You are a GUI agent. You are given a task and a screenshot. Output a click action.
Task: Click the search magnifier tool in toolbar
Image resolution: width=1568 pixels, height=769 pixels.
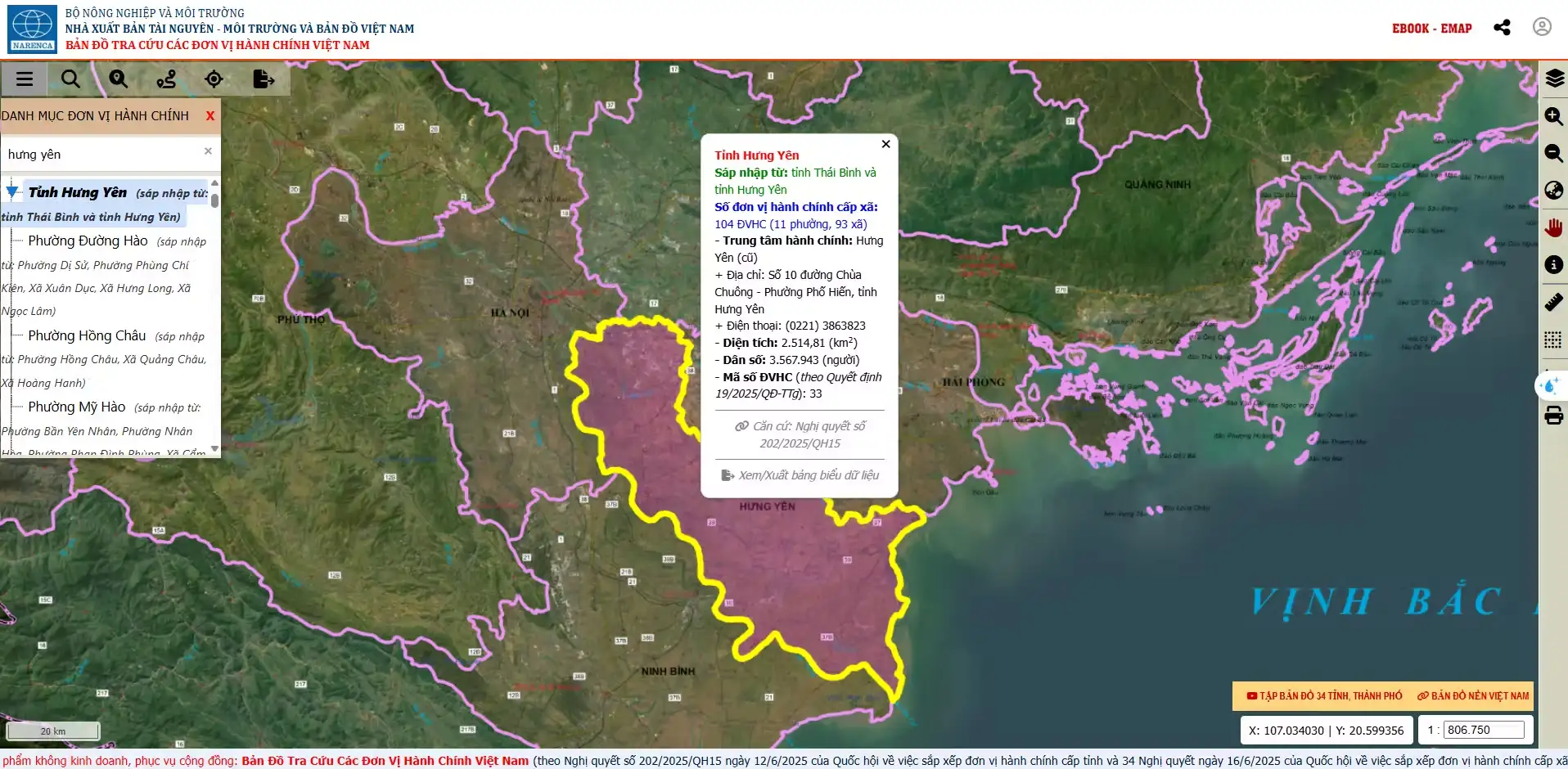71,79
